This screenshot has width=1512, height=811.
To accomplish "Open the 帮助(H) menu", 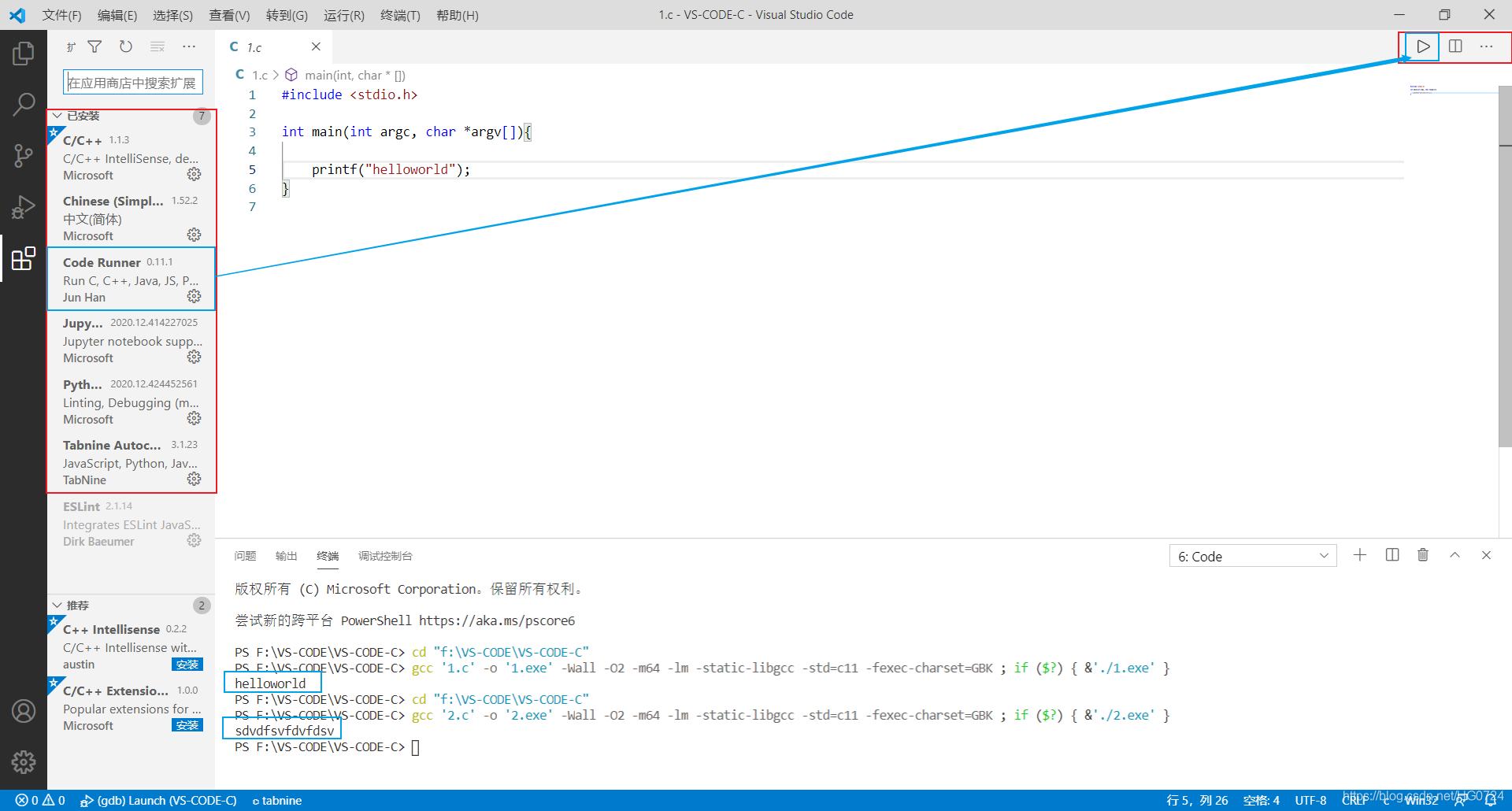I will click(x=457, y=15).
